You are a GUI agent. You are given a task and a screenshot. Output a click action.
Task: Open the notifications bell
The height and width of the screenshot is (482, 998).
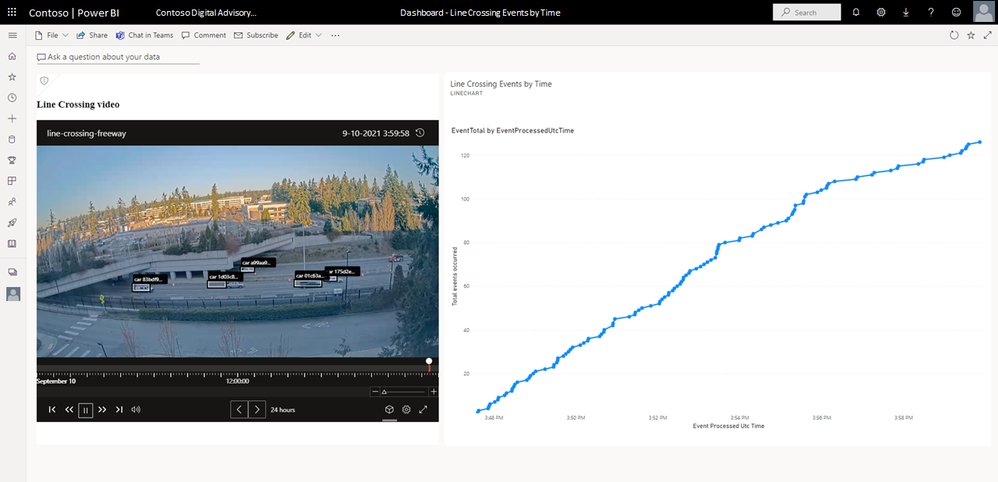tap(856, 12)
